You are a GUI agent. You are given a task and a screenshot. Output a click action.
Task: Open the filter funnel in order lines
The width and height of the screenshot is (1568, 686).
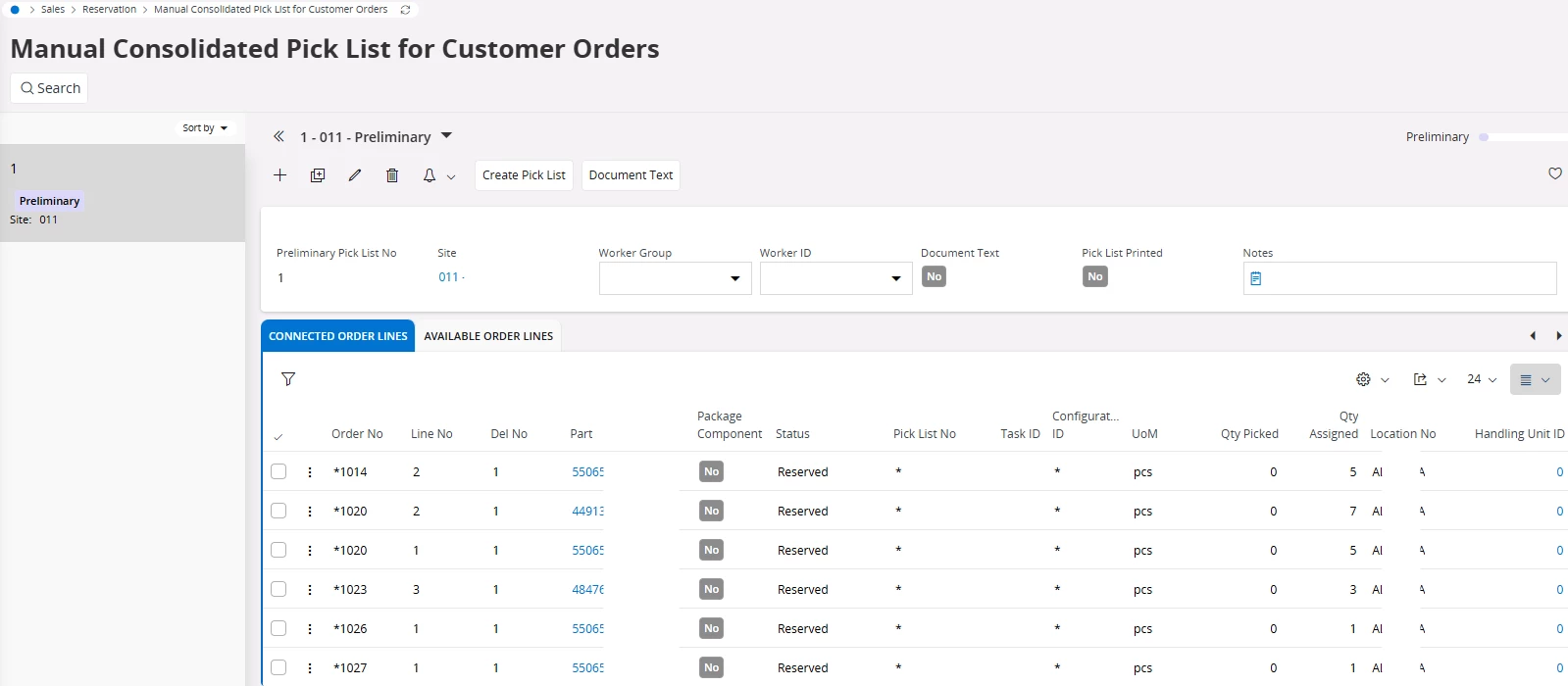pos(288,379)
